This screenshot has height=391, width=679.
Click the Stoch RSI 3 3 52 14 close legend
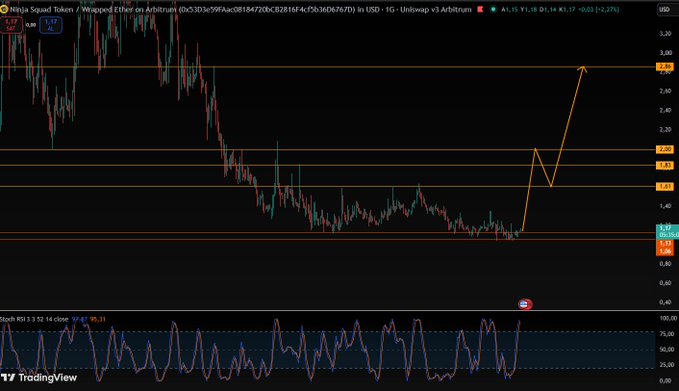pyautogui.click(x=34, y=319)
